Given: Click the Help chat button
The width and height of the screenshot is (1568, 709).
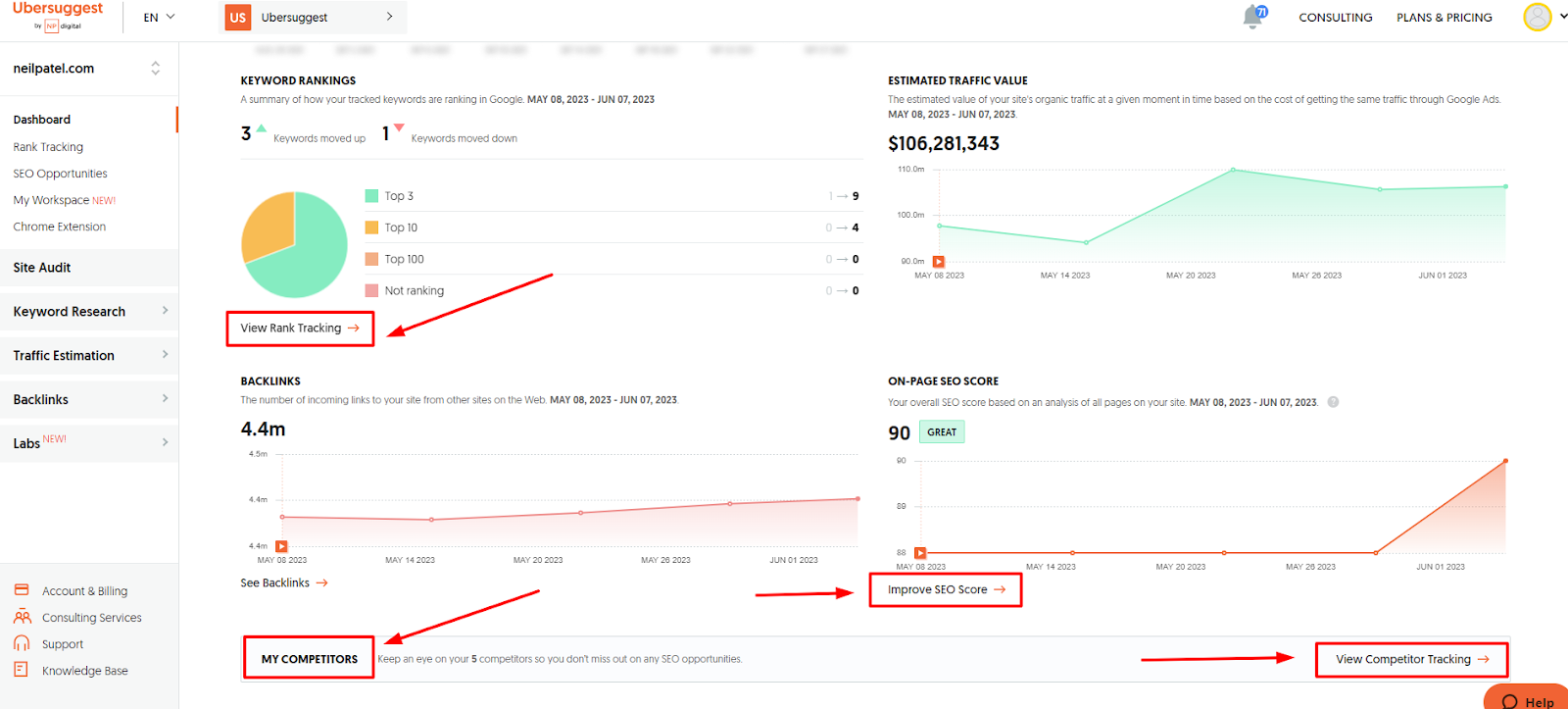Looking at the screenshot, I should (x=1528, y=698).
